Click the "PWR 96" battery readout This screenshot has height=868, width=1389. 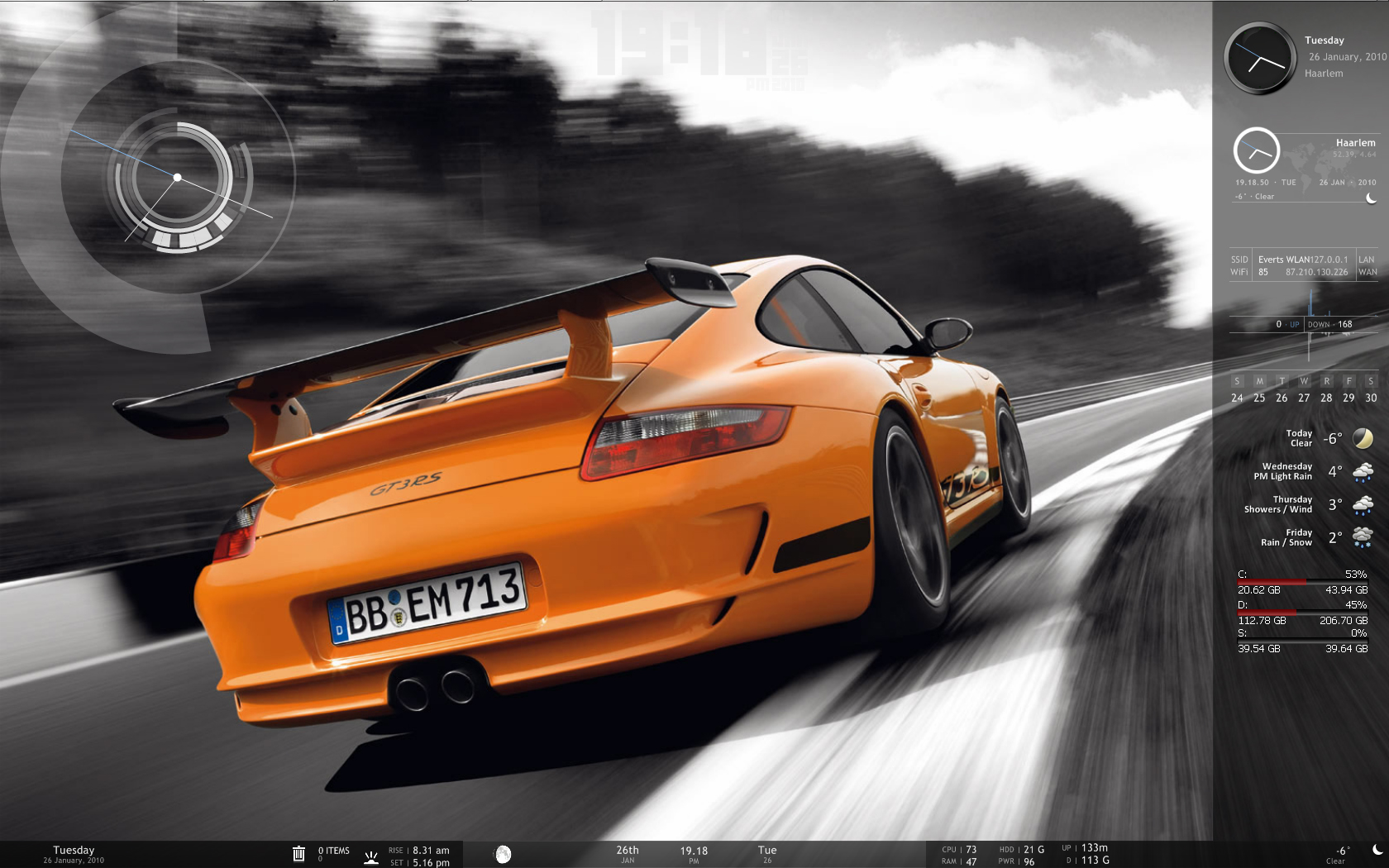click(1016, 861)
